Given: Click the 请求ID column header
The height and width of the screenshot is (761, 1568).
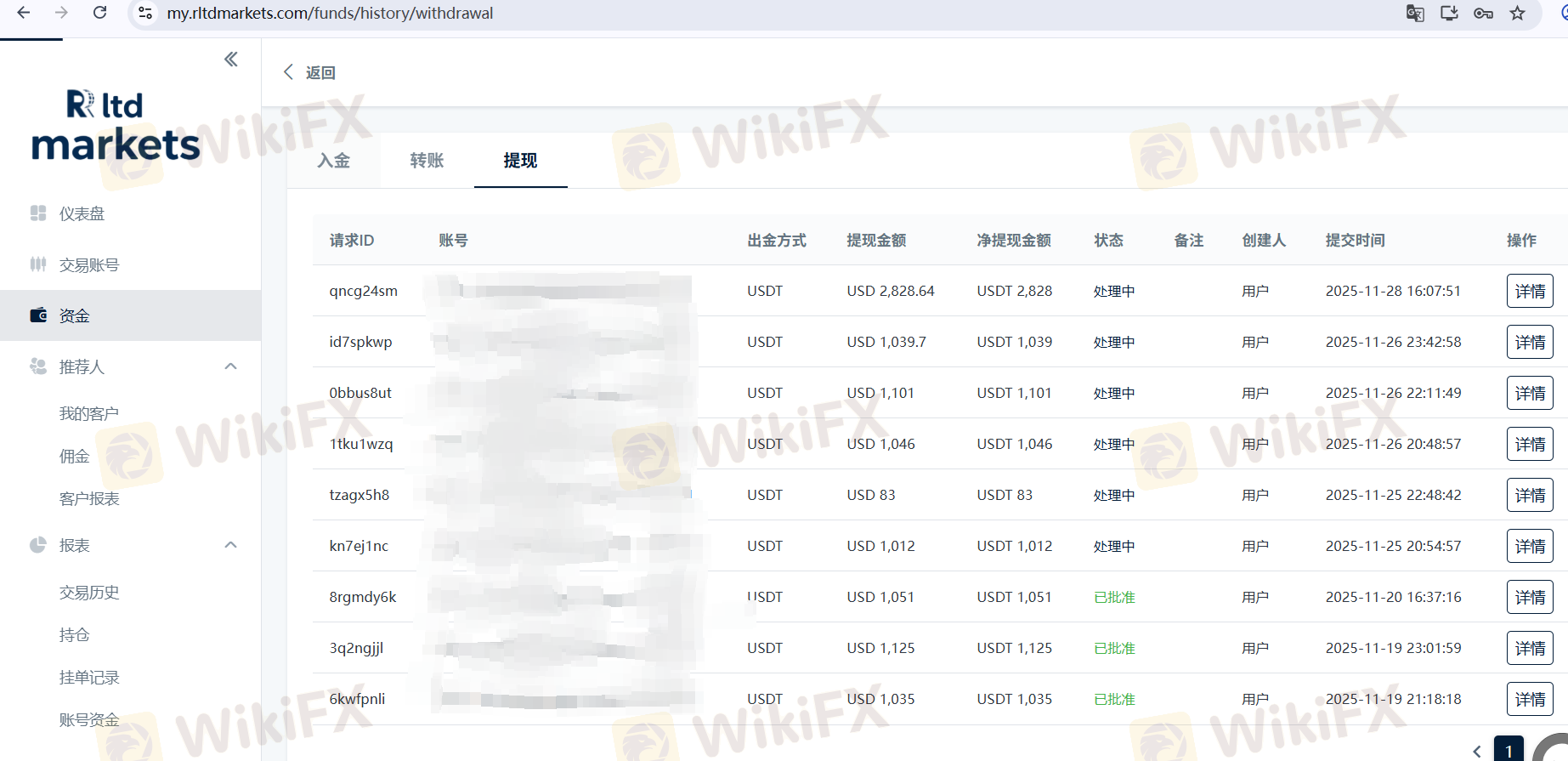Looking at the screenshot, I should [x=352, y=241].
